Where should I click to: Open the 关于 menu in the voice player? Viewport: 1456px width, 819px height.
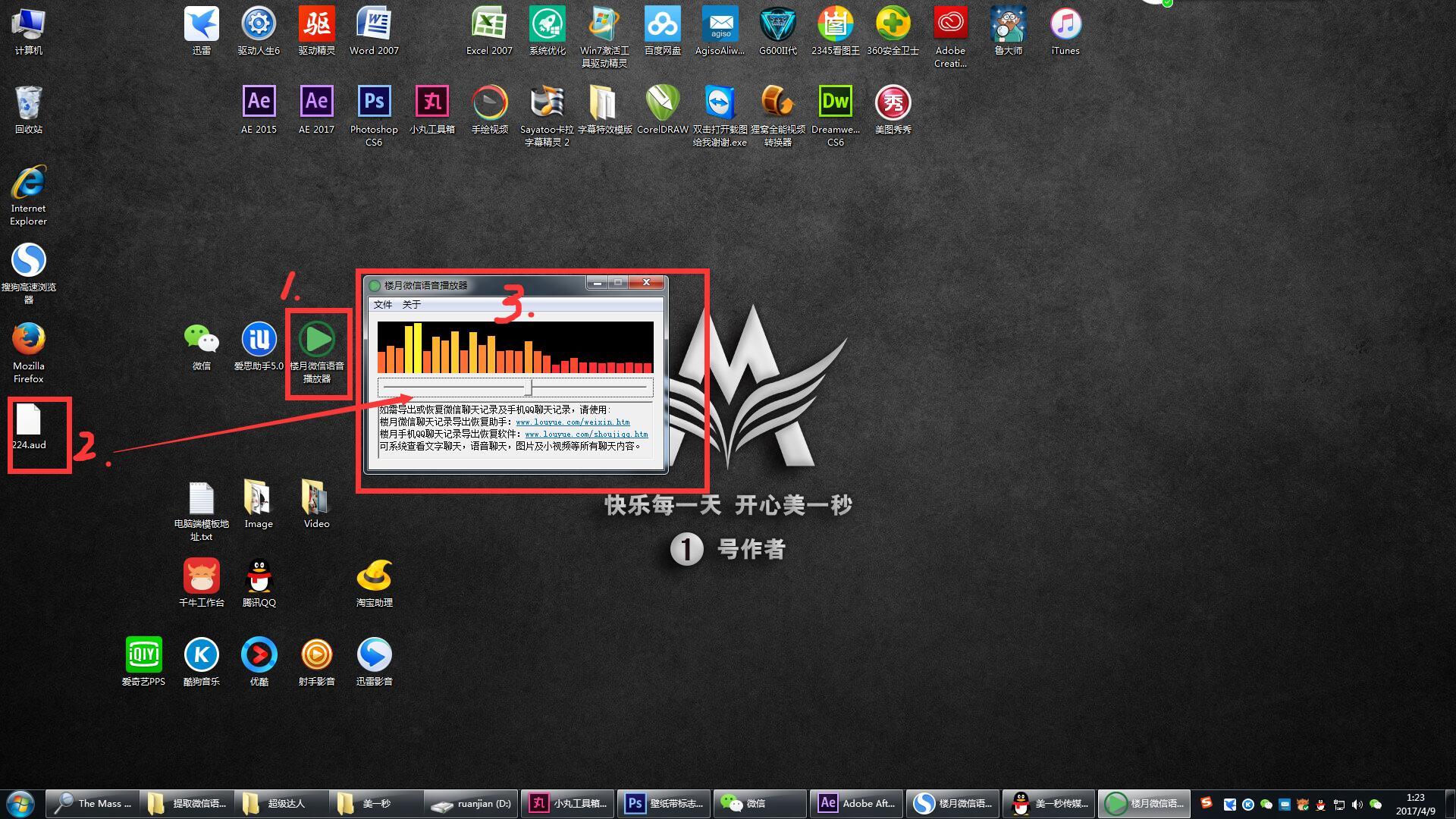pos(411,304)
